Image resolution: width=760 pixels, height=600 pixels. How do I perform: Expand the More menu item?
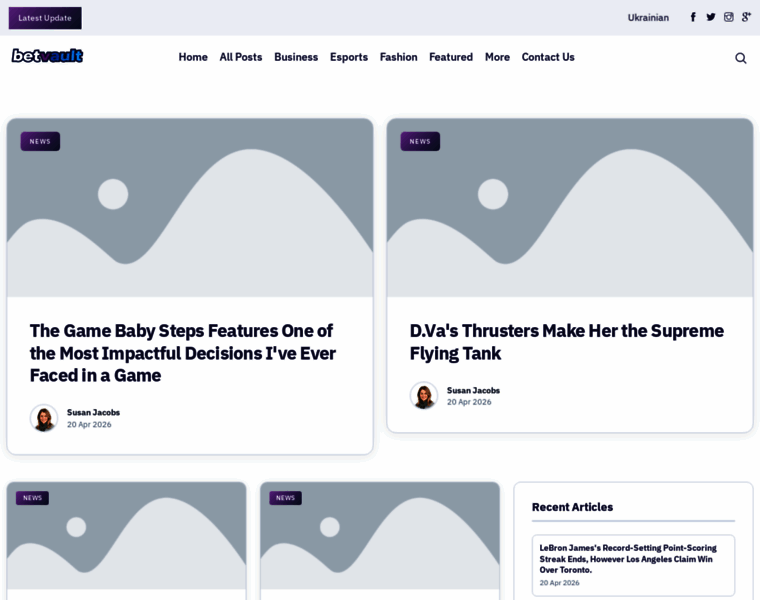click(x=497, y=57)
